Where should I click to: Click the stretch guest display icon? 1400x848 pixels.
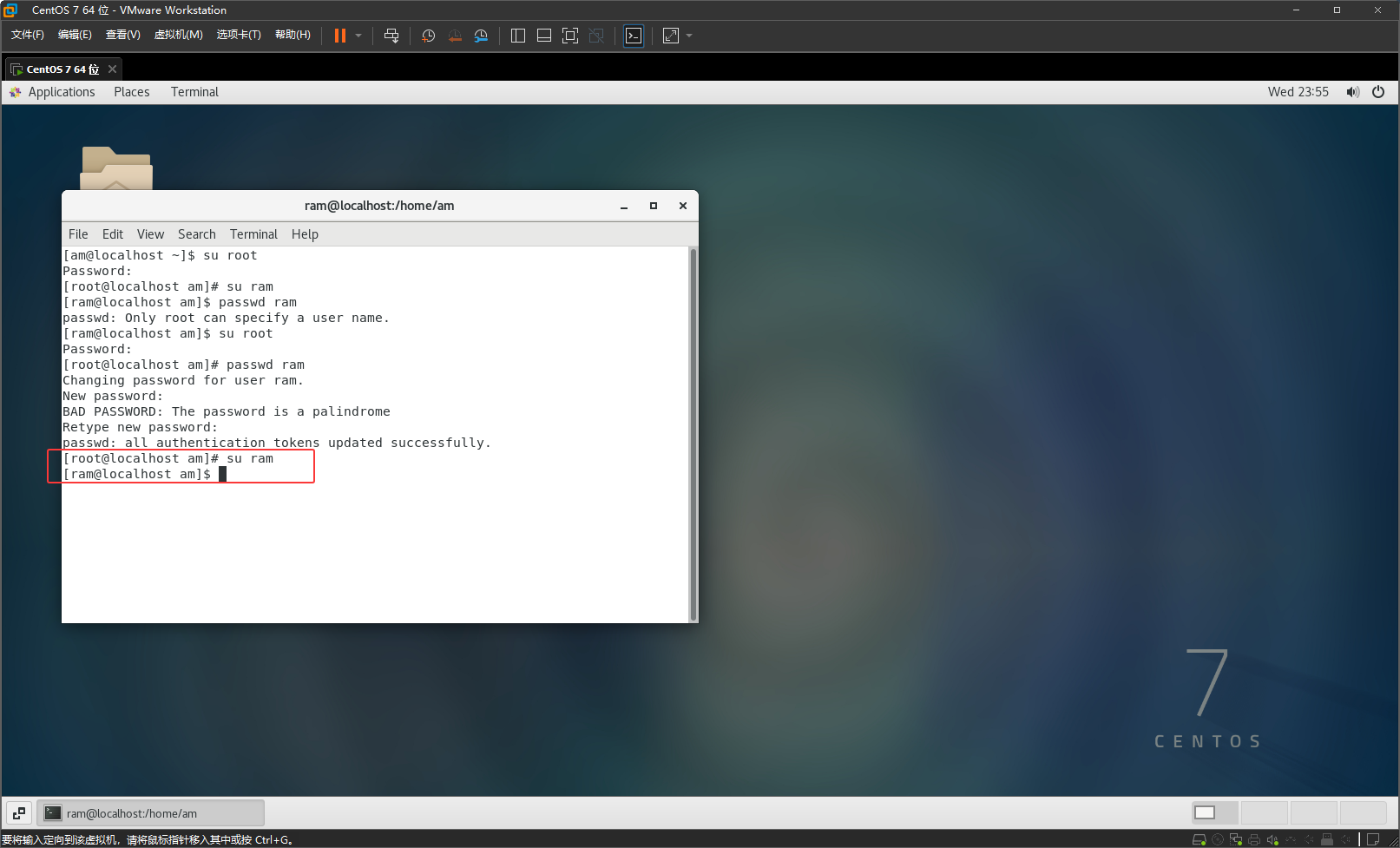click(x=671, y=36)
